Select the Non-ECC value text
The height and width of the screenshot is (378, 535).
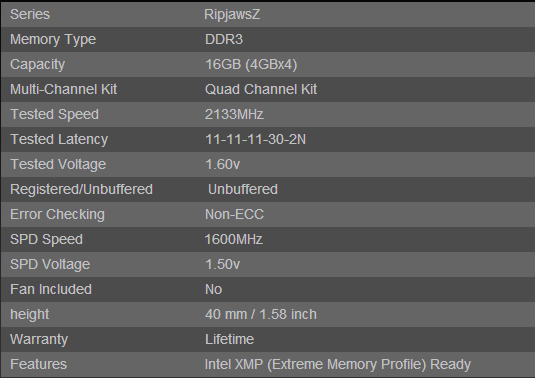click(234, 214)
